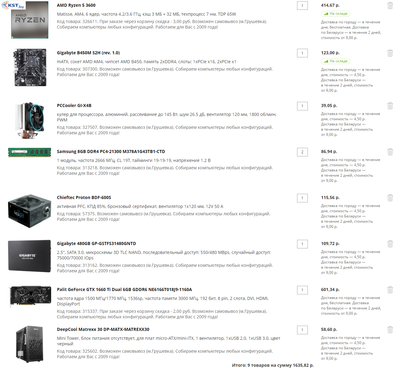
Task: Delete Chieftec Proton BDF-600S with trash icon
Action: (390, 198)
